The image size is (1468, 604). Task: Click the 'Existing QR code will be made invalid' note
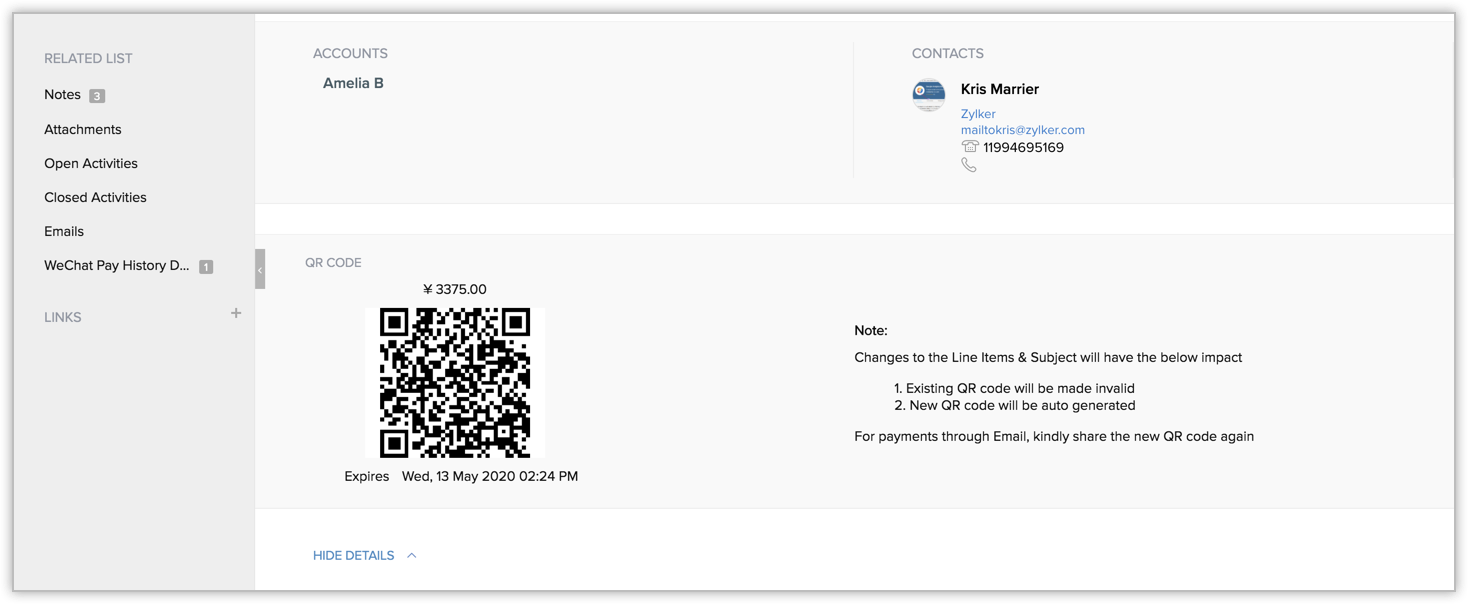coord(1014,388)
